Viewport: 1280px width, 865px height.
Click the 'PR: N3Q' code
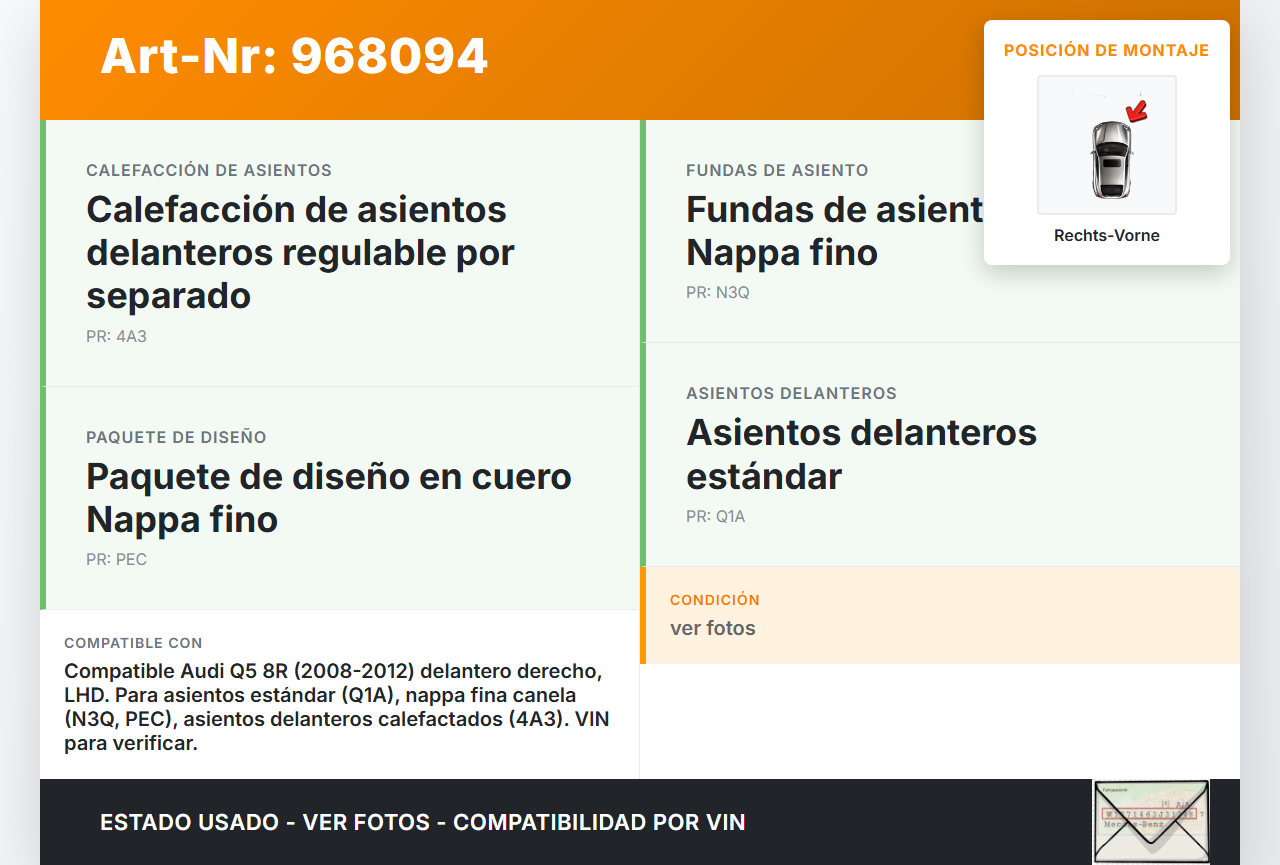coord(718,293)
